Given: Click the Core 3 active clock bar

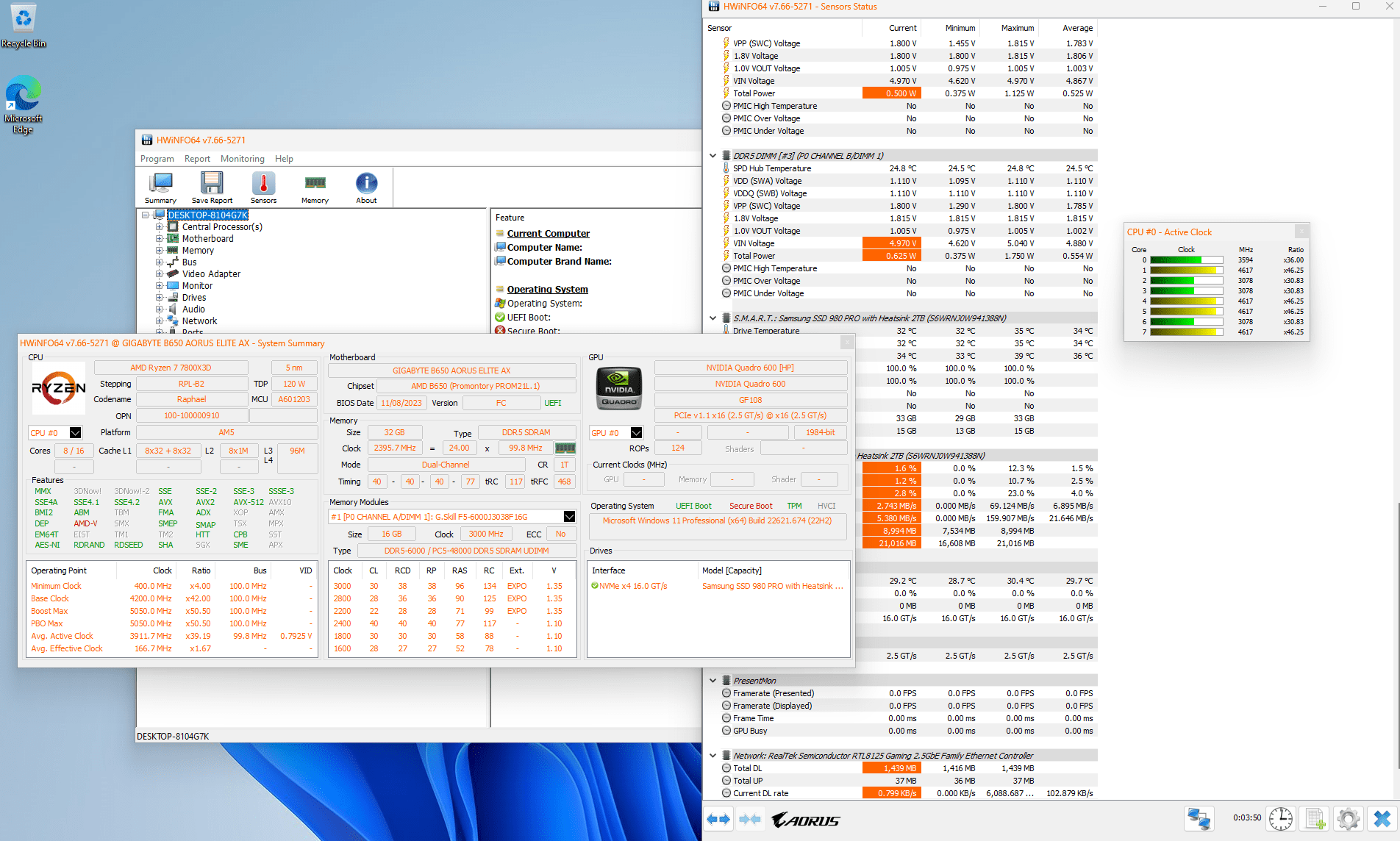Looking at the screenshot, I should coord(1186,291).
